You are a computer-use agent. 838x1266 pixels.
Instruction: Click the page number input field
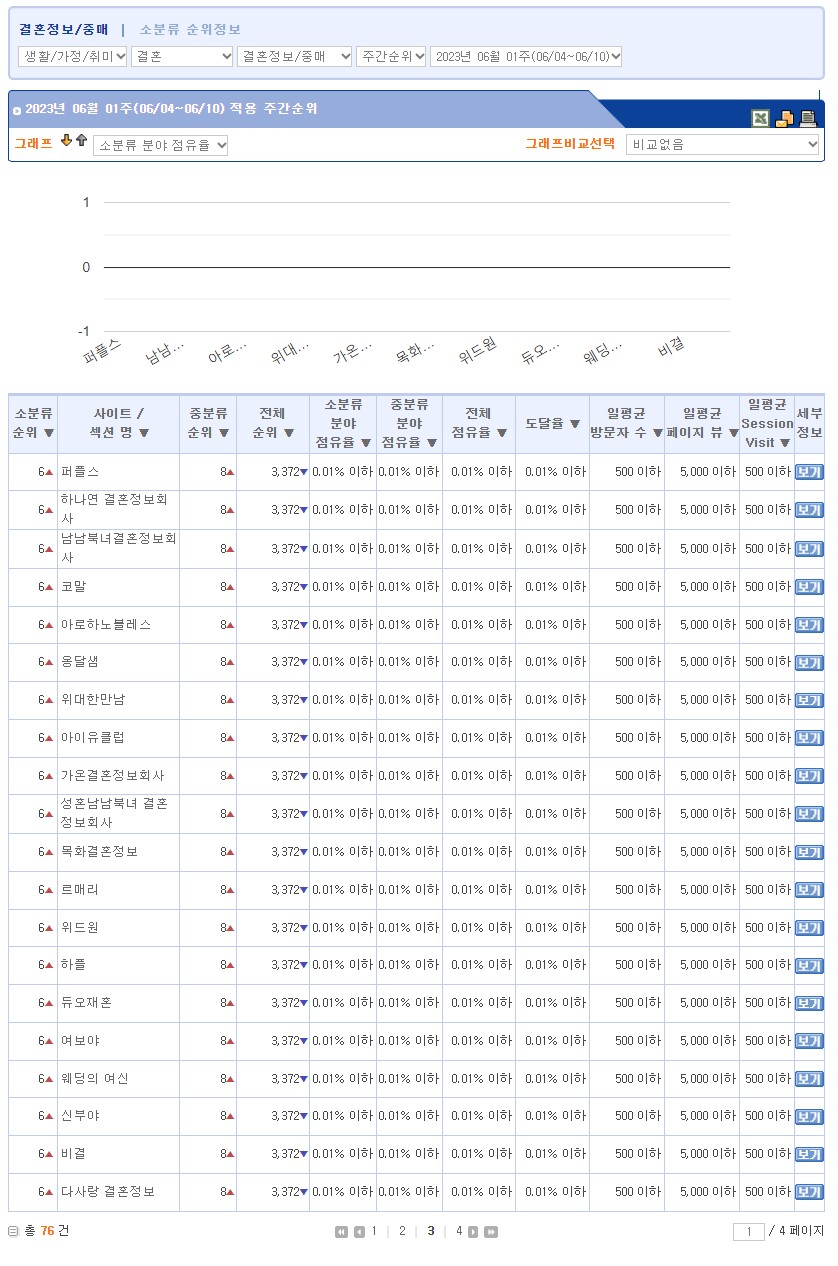click(748, 1232)
